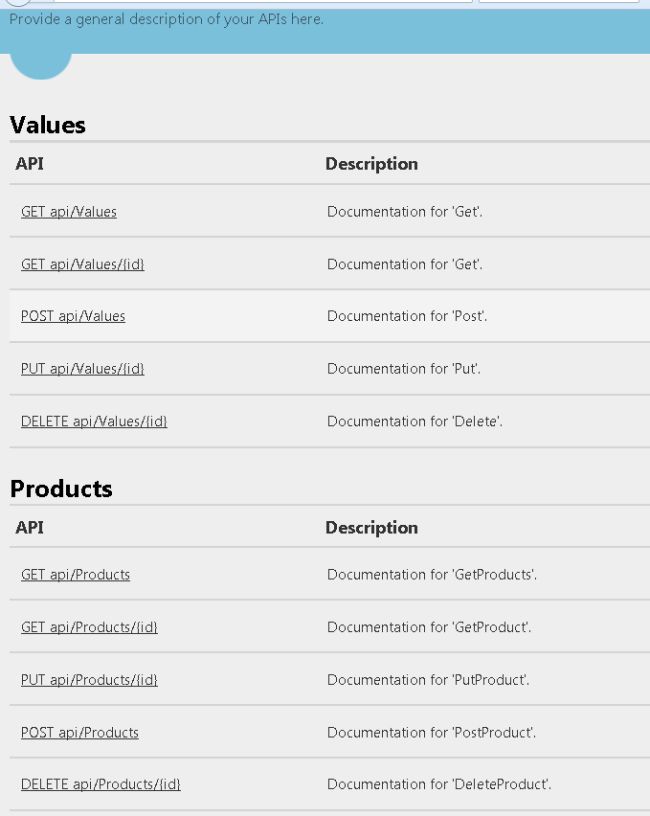Open the GET api/Values/{id} link
650x816 pixels.
point(83,264)
